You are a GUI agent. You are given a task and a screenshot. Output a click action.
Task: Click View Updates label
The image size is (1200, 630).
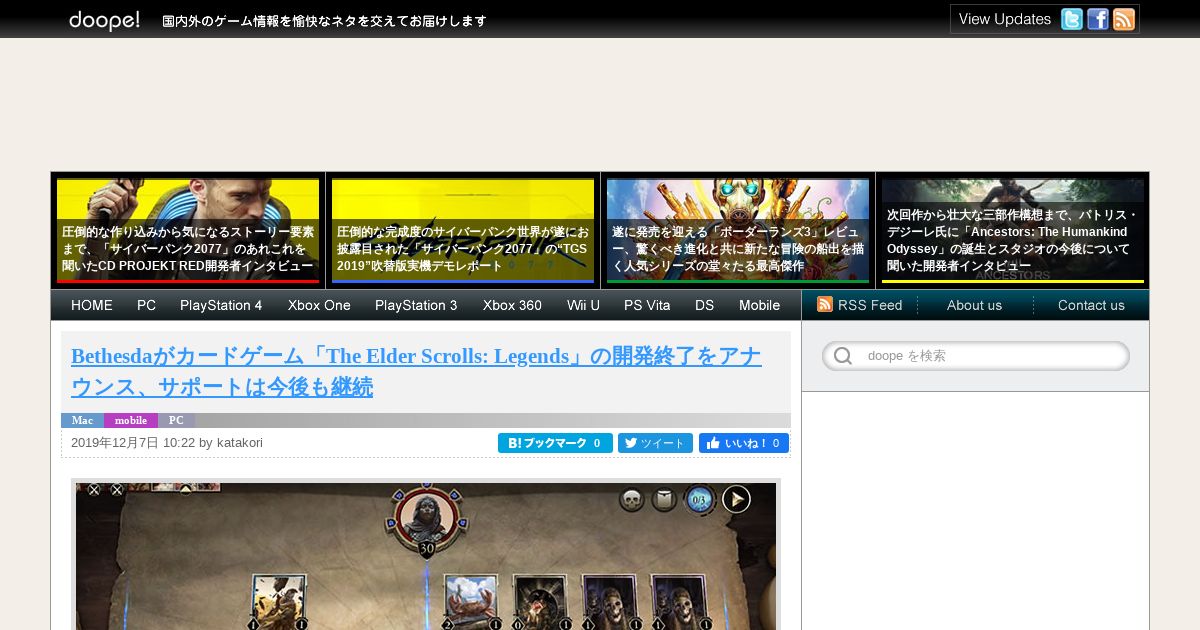coord(1005,19)
